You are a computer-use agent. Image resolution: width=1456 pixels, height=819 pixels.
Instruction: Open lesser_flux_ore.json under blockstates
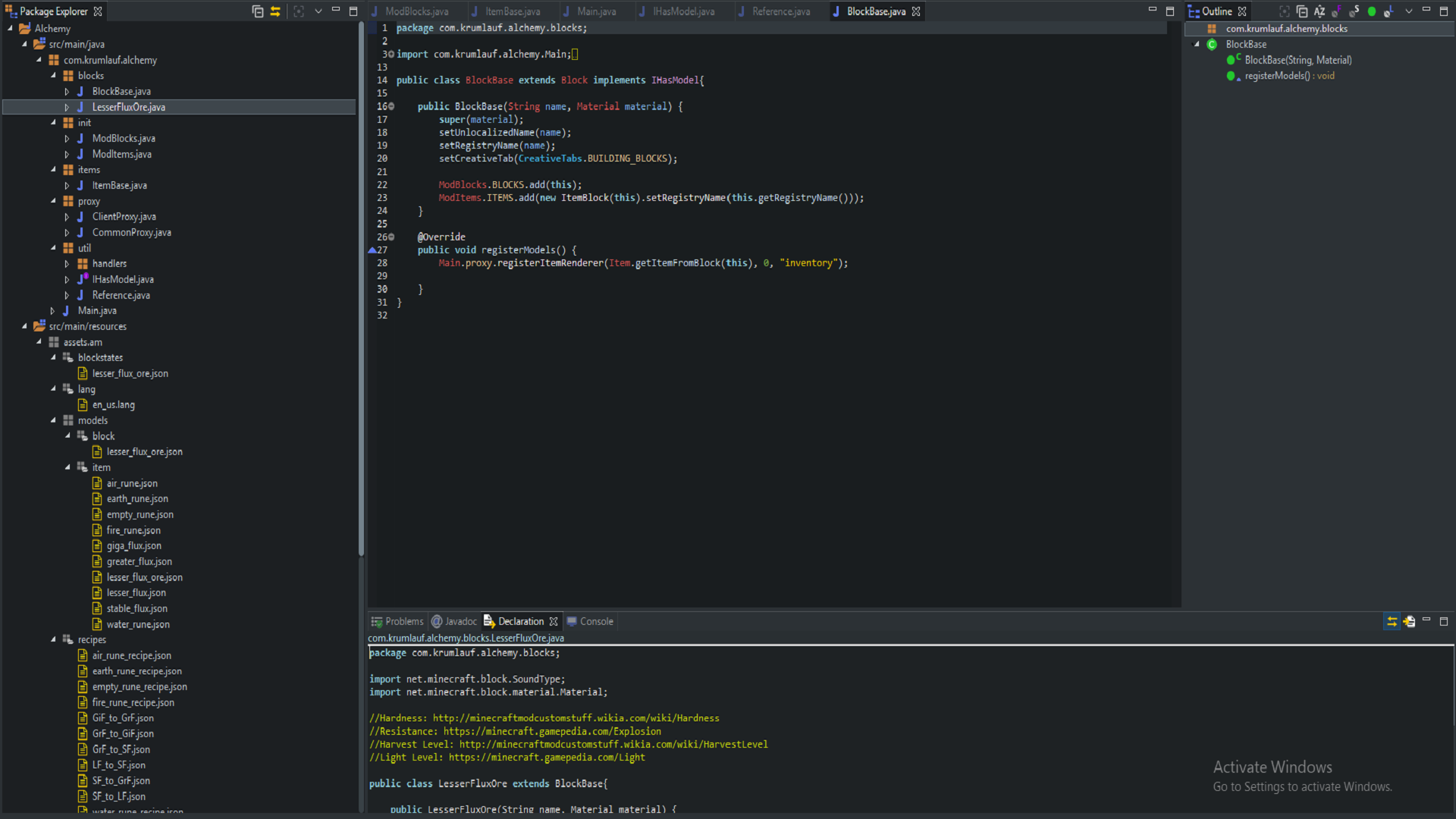point(130,373)
